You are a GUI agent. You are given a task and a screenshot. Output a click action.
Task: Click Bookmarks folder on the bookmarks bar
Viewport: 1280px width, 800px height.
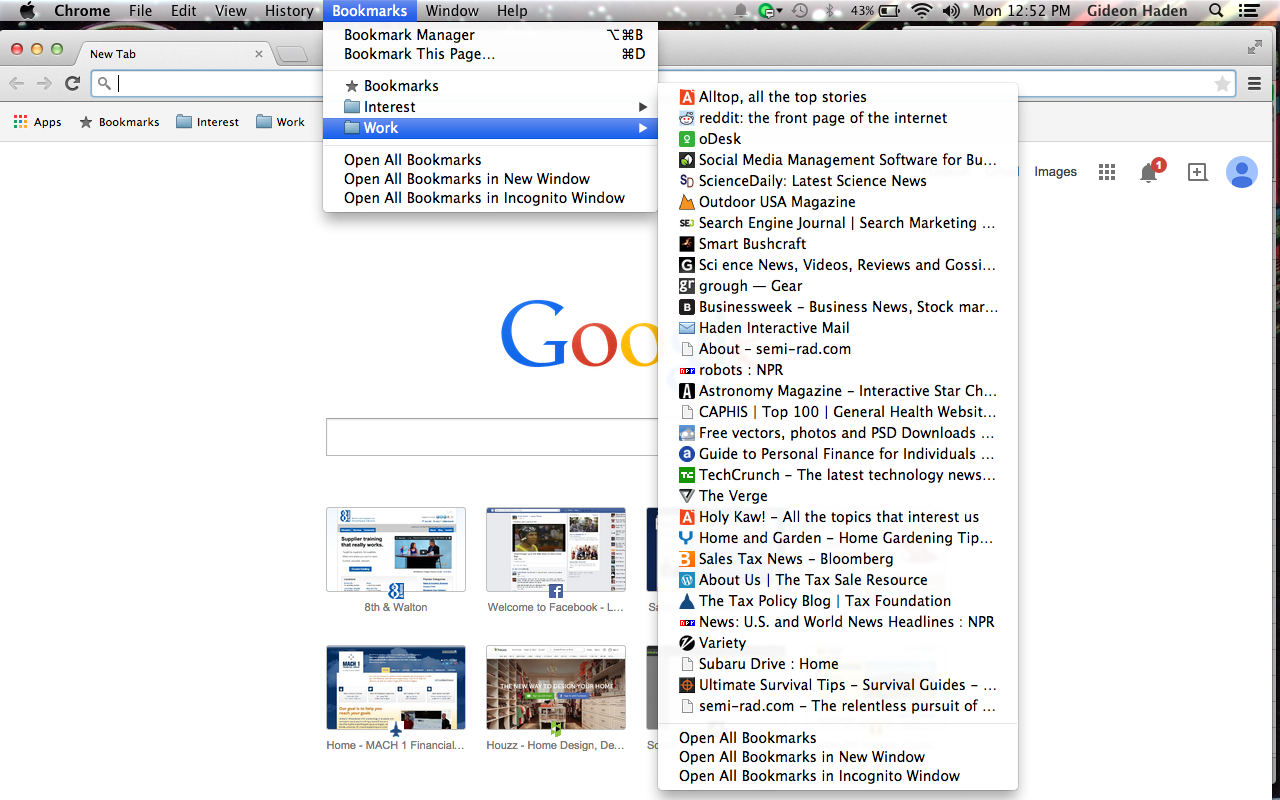click(x=119, y=122)
